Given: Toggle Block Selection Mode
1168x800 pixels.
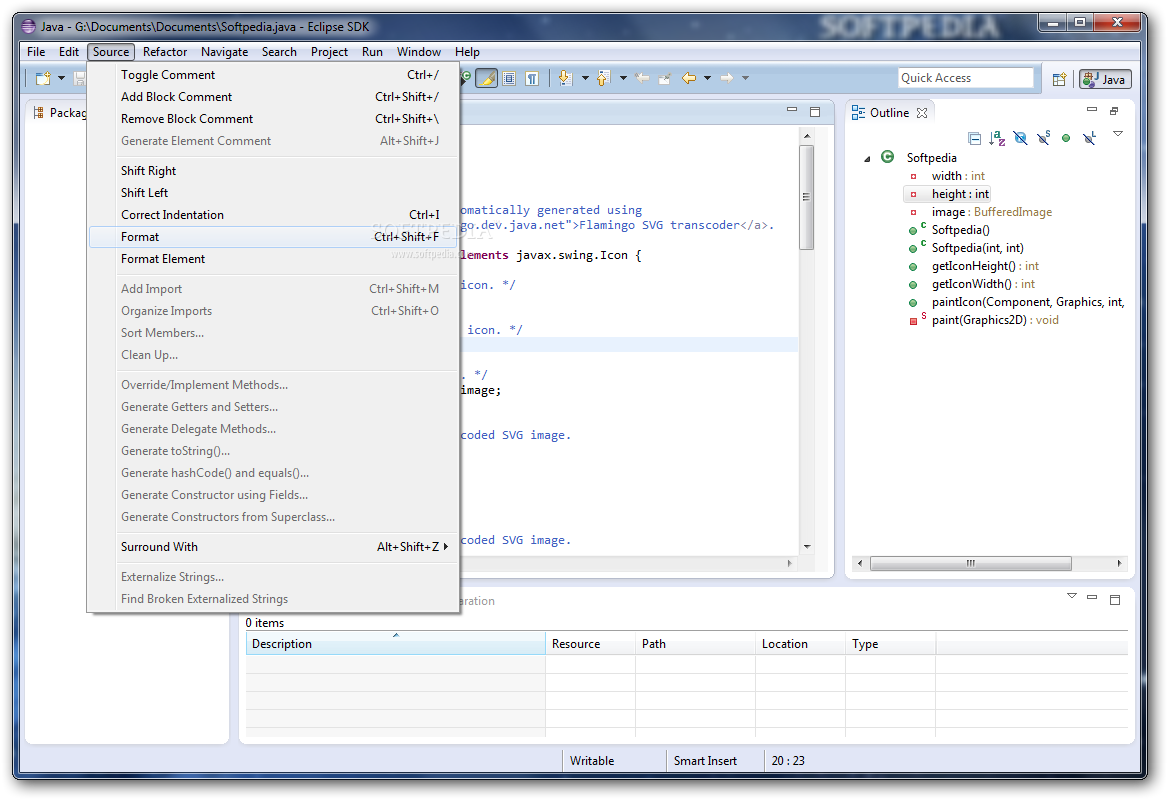Looking at the screenshot, I should point(510,78).
